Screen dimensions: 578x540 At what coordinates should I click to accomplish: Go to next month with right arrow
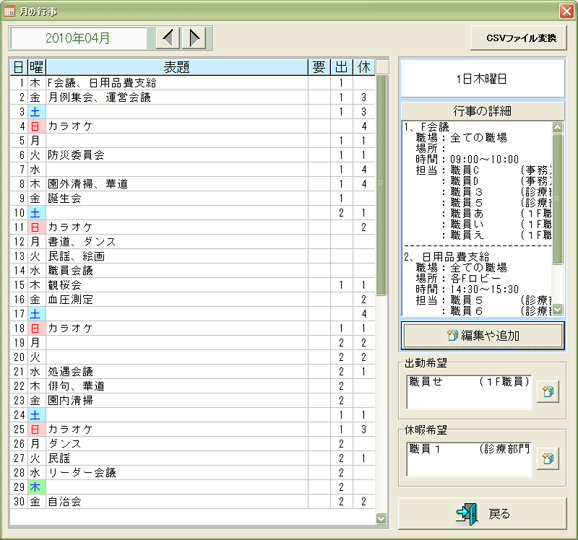point(194,38)
